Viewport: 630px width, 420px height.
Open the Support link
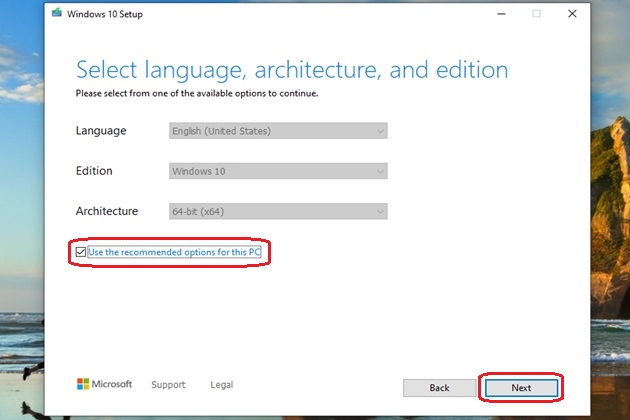(168, 384)
